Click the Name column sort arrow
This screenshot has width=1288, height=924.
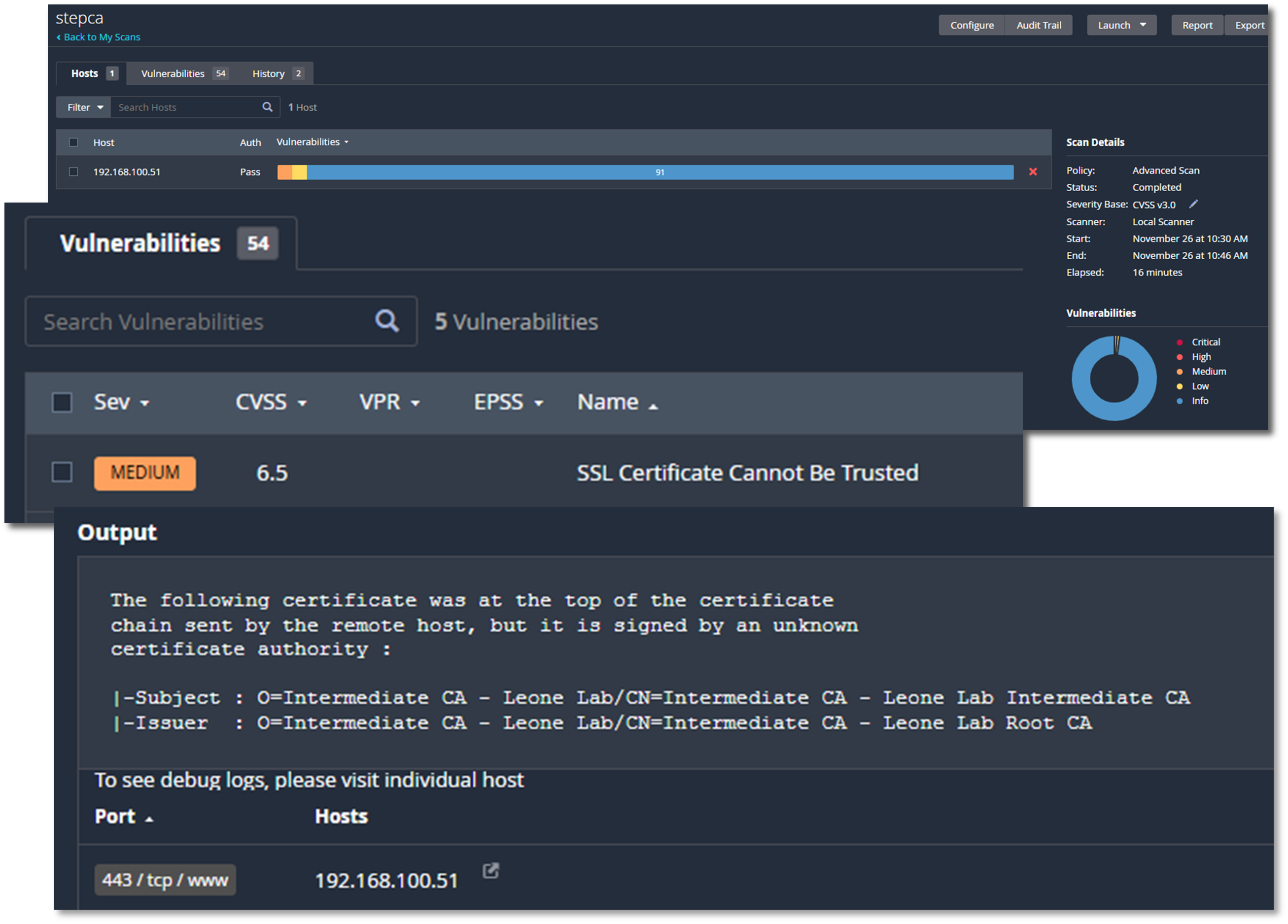click(653, 406)
